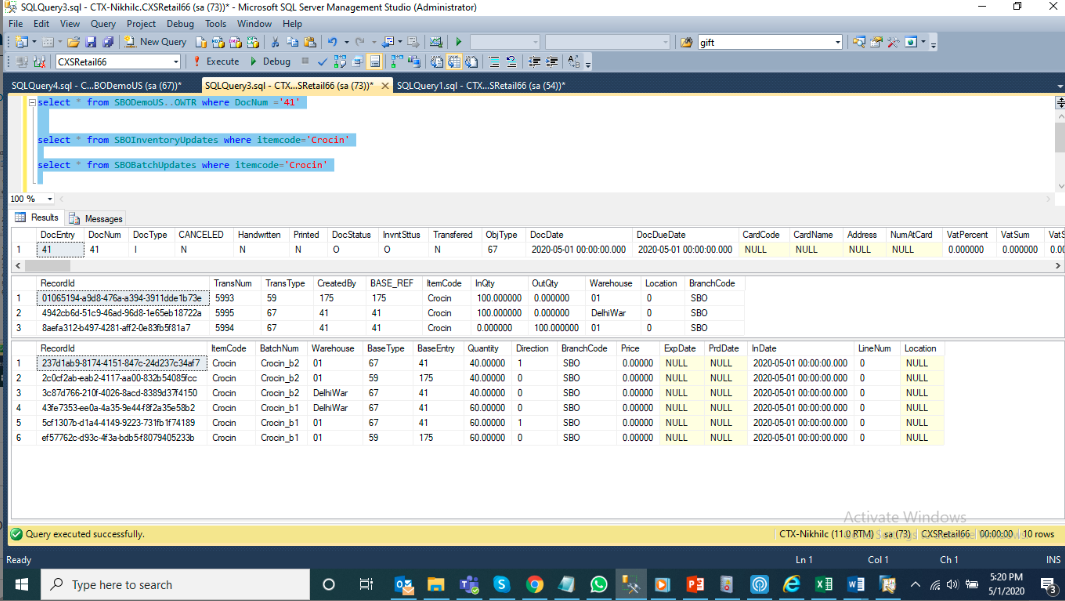Image resolution: width=1065 pixels, height=601 pixels.
Task: Select the DelhiWar cell in inventory updates
Action: pos(609,313)
